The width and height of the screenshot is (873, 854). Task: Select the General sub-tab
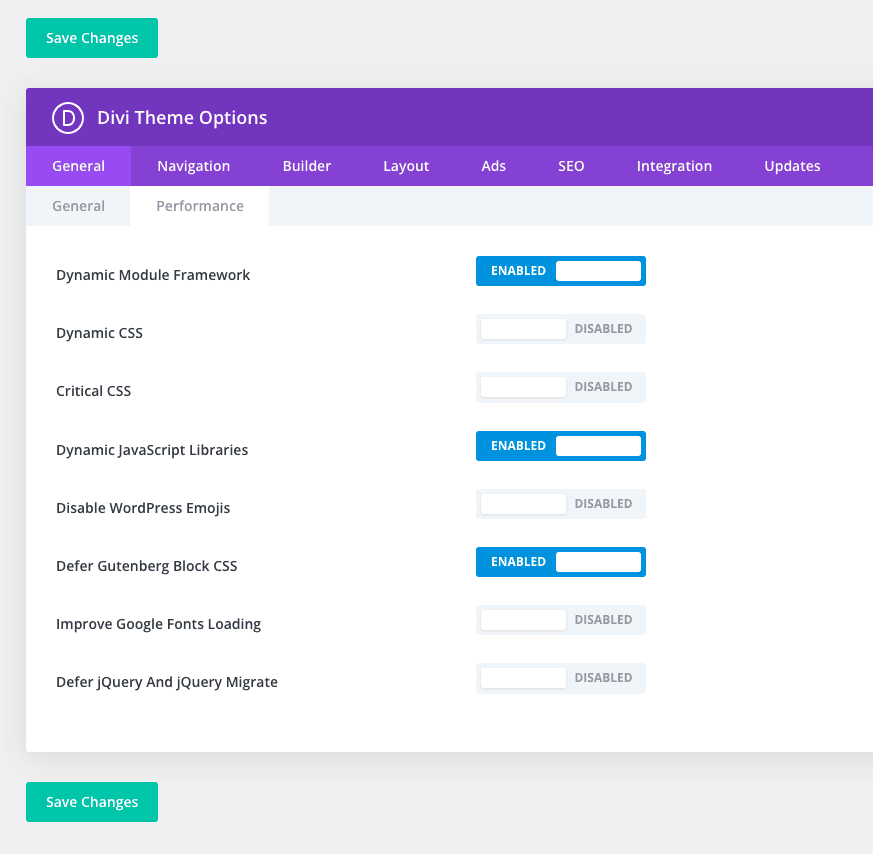point(79,206)
